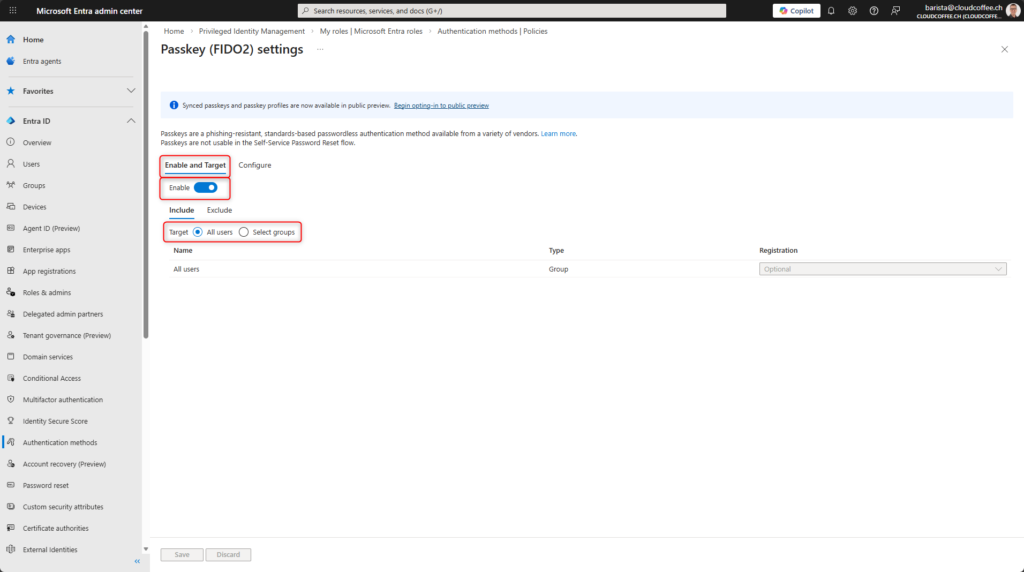
Task: Open the notifications bell icon
Action: pos(831,10)
